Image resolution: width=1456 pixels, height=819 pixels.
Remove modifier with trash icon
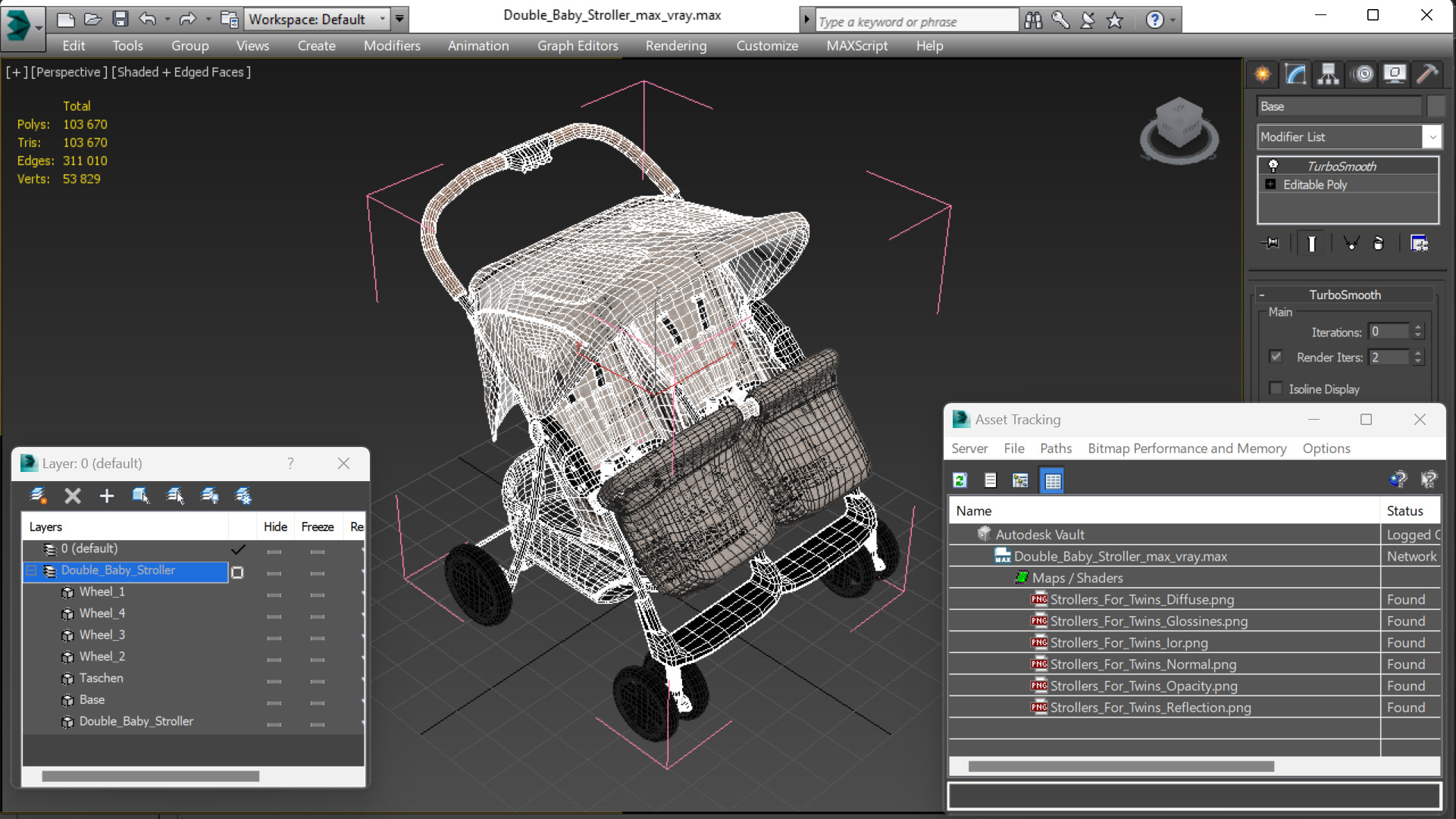click(x=1379, y=243)
